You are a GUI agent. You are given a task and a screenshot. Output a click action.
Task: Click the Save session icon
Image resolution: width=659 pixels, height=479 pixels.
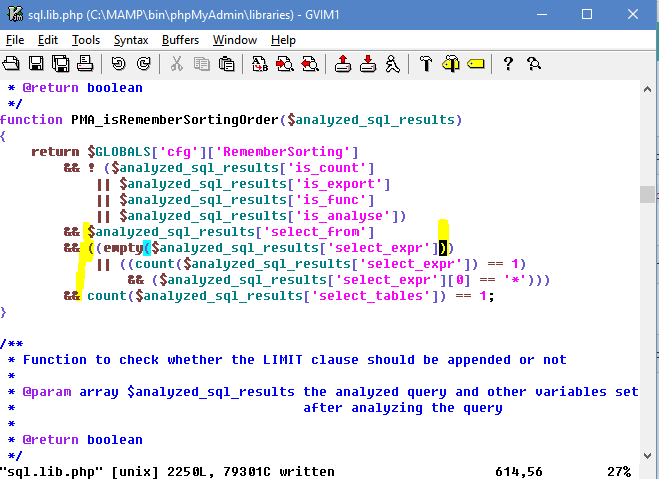tap(368, 64)
